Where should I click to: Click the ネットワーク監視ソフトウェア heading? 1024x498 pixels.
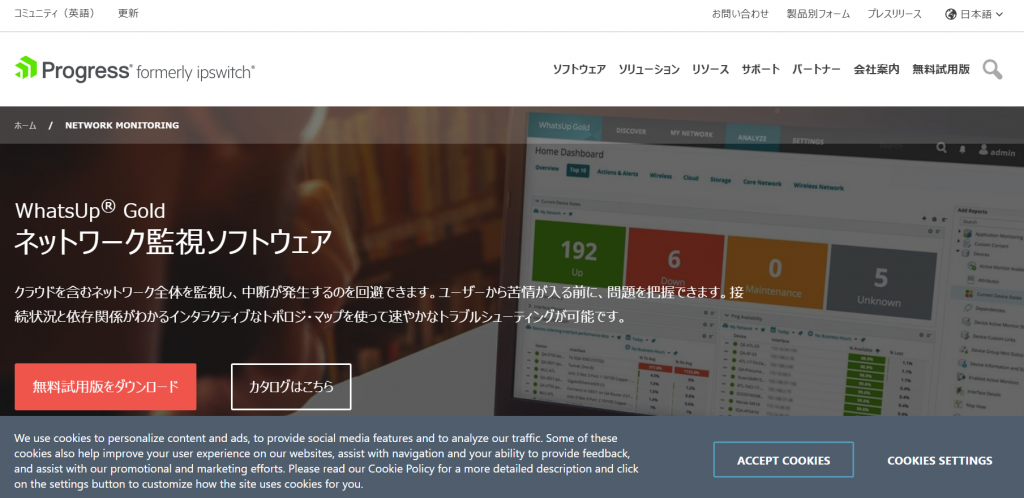pyautogui.click(x=173, y=242)
